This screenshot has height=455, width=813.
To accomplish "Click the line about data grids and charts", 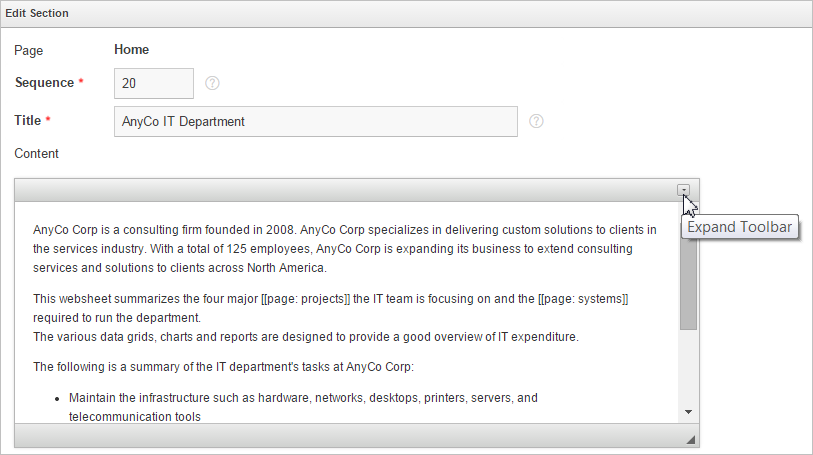I will click(306, 337).
